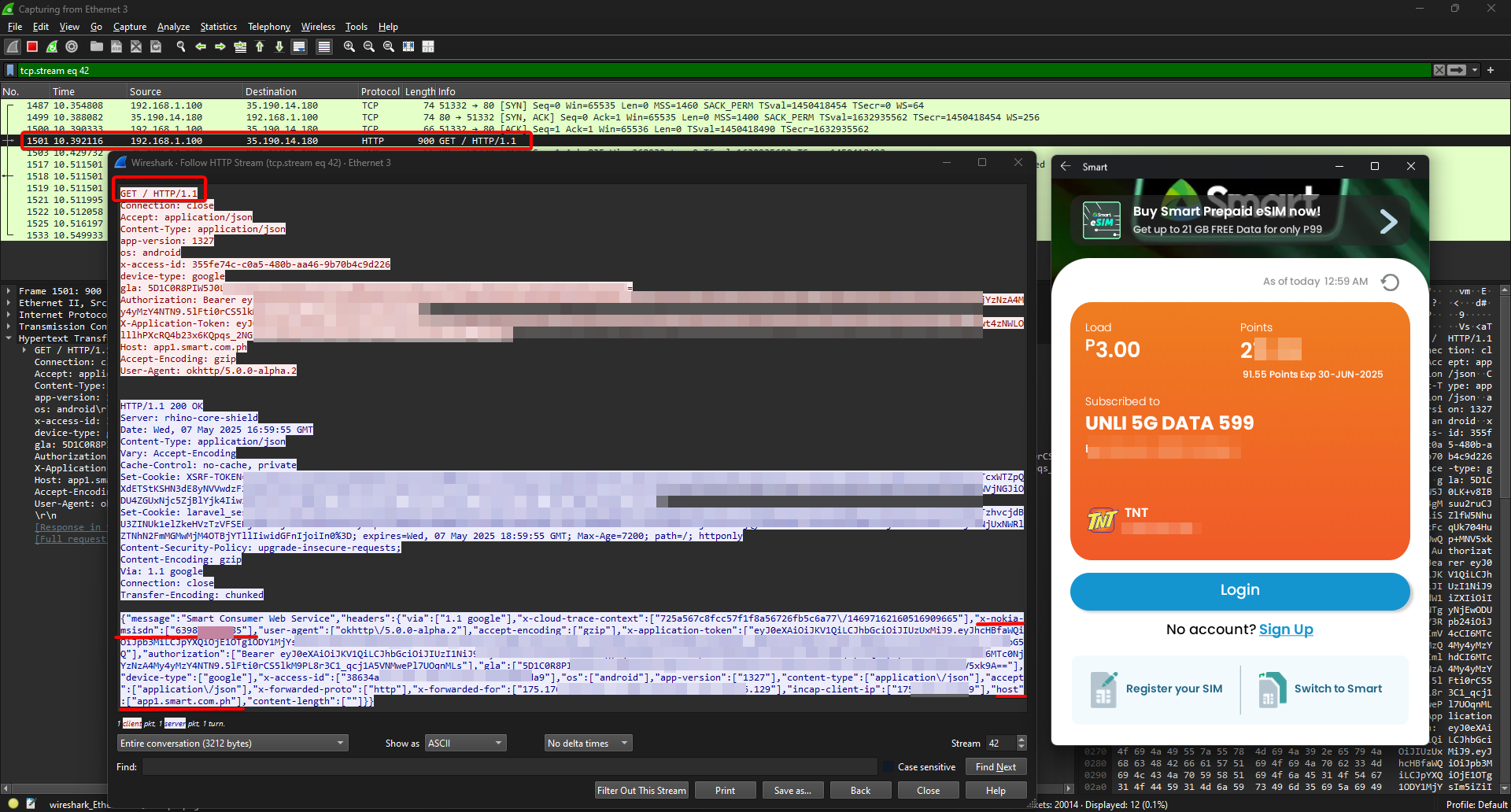
Task: Open Entire conversation direction dropdown
Action: coord(232,743)
